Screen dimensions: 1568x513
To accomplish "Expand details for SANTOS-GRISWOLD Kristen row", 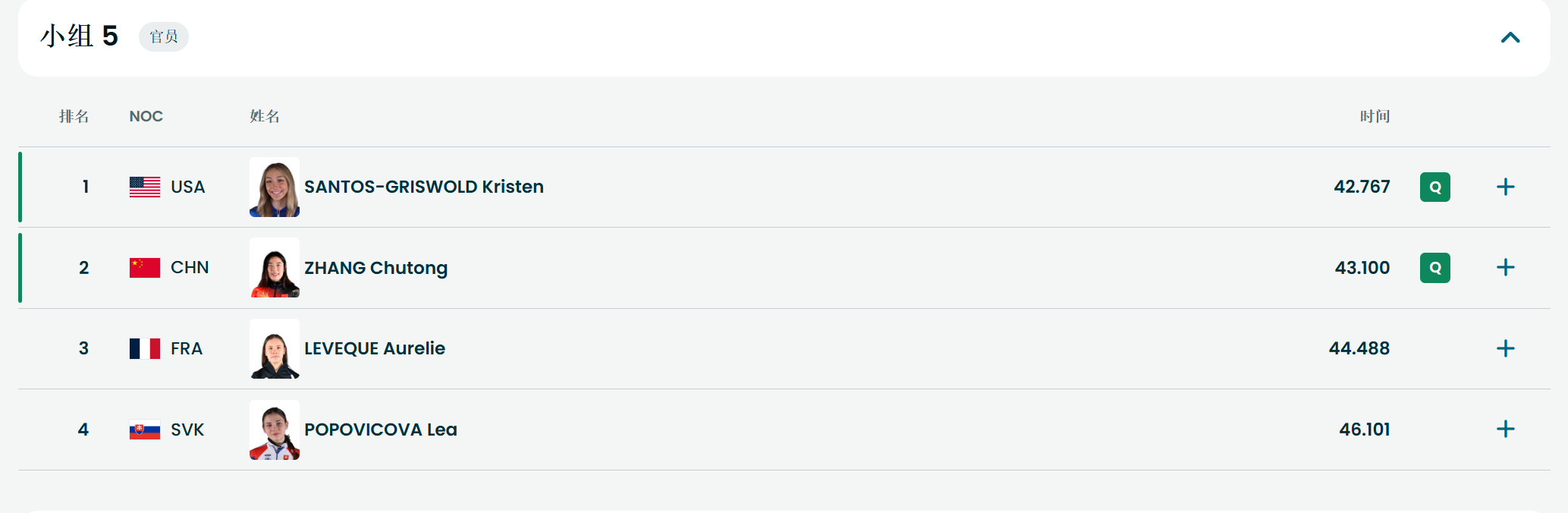I will (x=1505, y=187).
